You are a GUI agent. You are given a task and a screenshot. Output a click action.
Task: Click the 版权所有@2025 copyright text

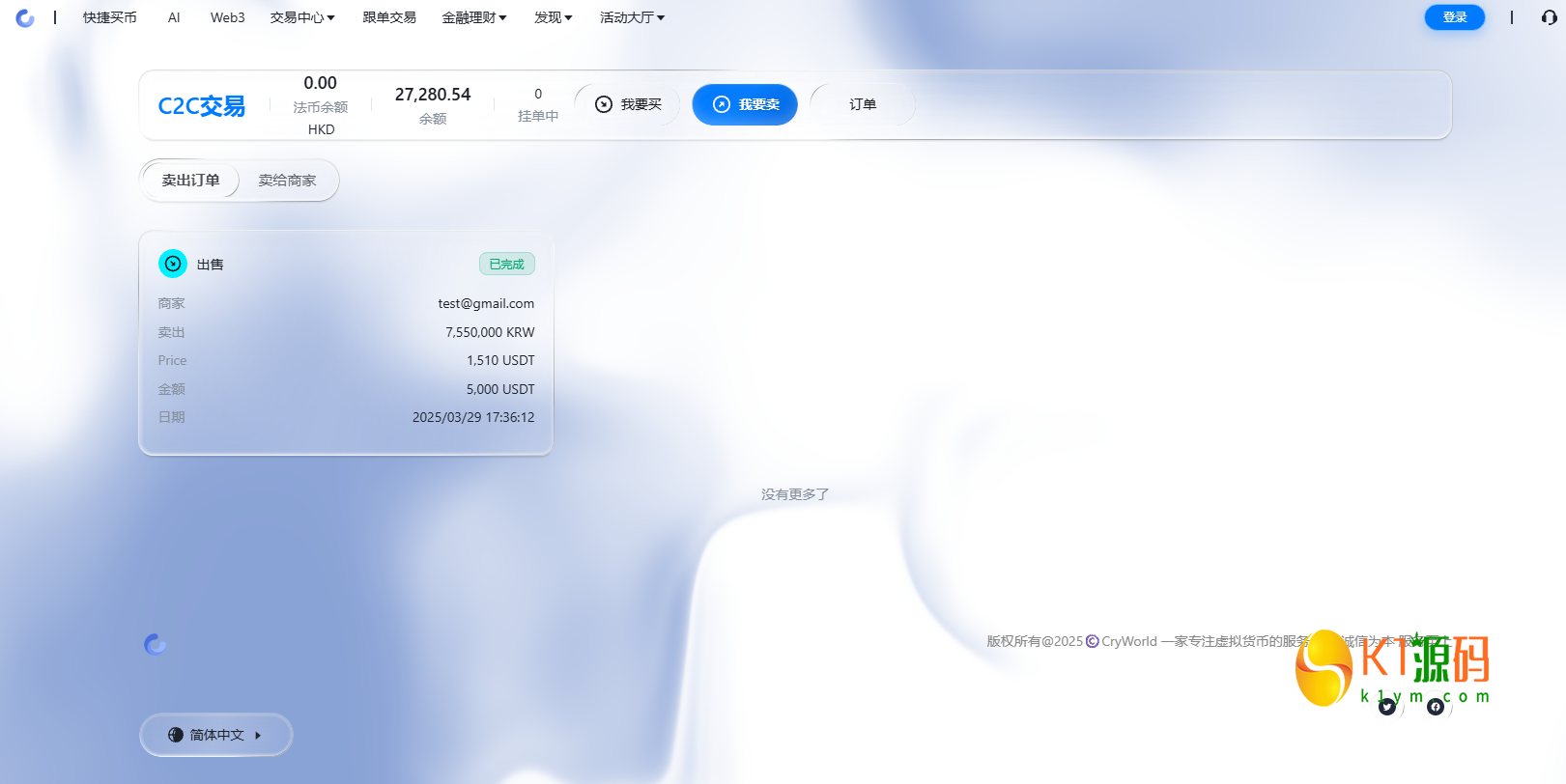(1035, 641)
